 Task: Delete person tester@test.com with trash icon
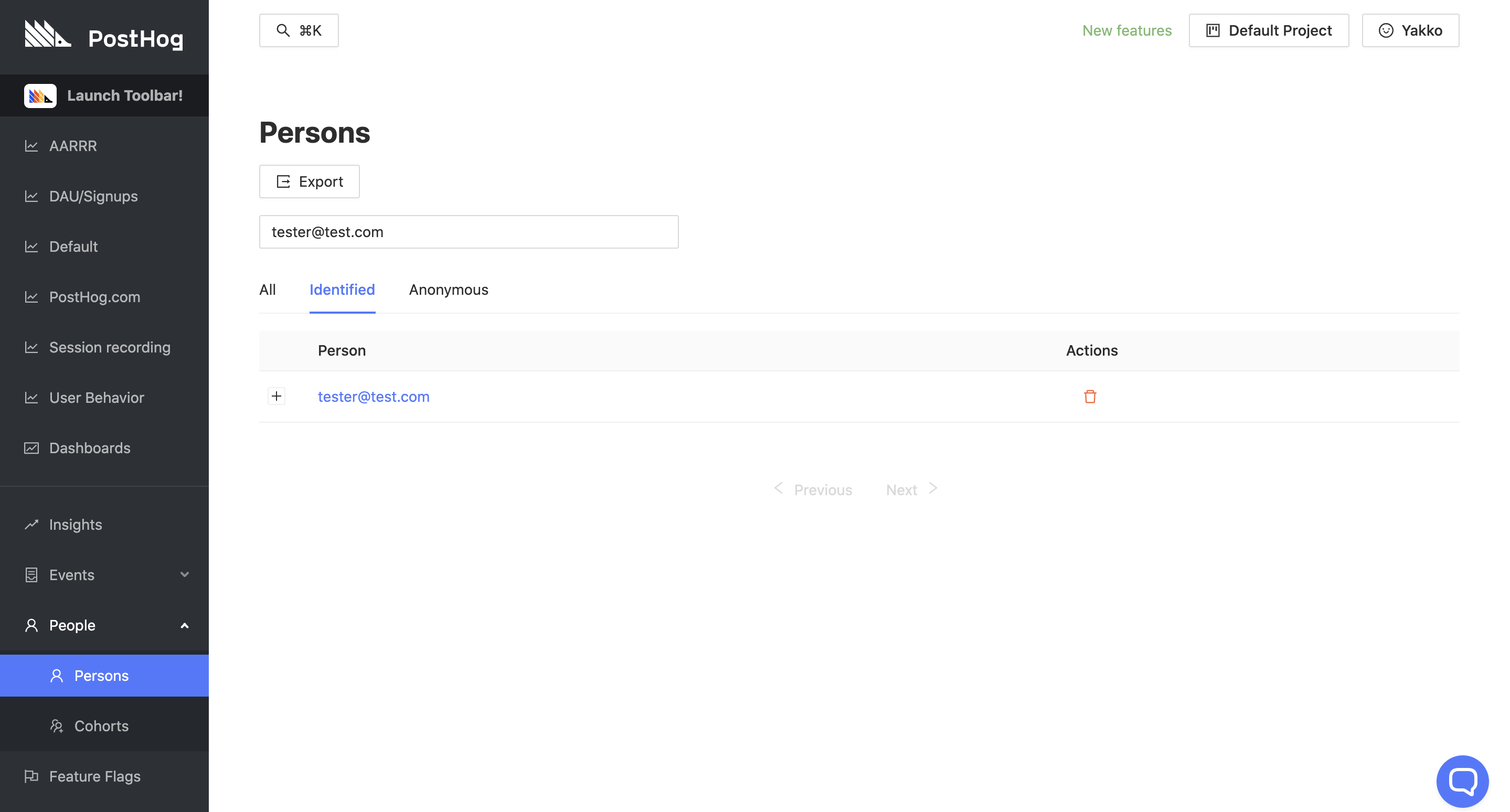coord(1090,397)
